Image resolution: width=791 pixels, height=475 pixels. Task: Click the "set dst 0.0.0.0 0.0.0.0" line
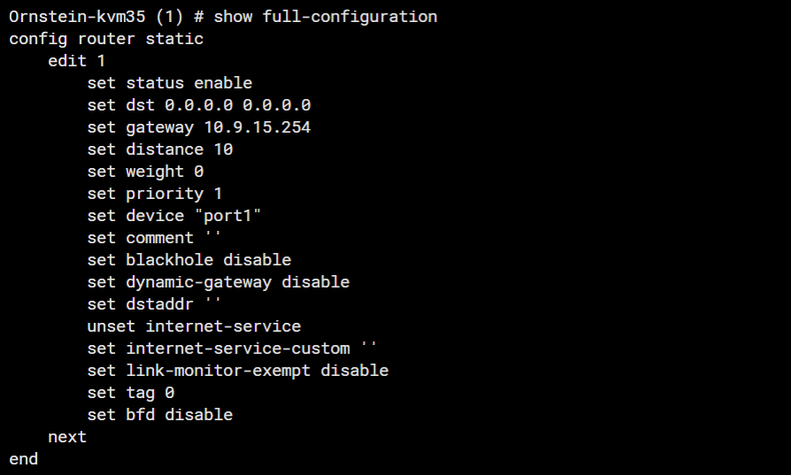(x=203, y=105)
